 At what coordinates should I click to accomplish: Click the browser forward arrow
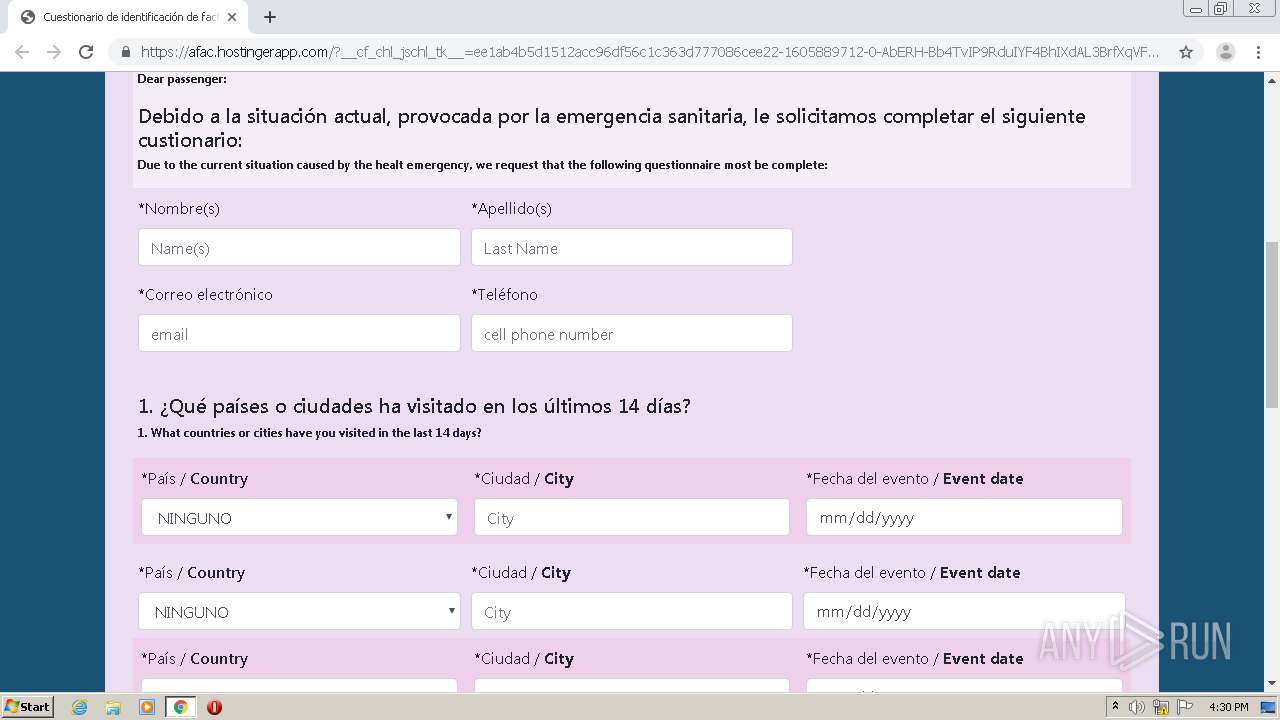click(54, 52)
